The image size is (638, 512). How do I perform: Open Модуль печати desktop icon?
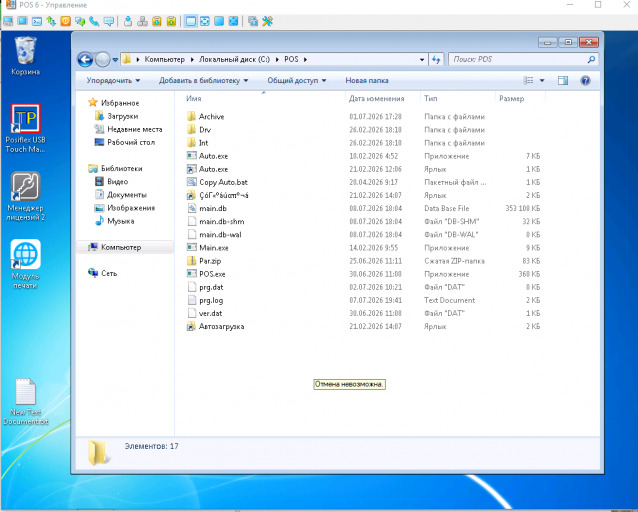[x=25, y=265]
